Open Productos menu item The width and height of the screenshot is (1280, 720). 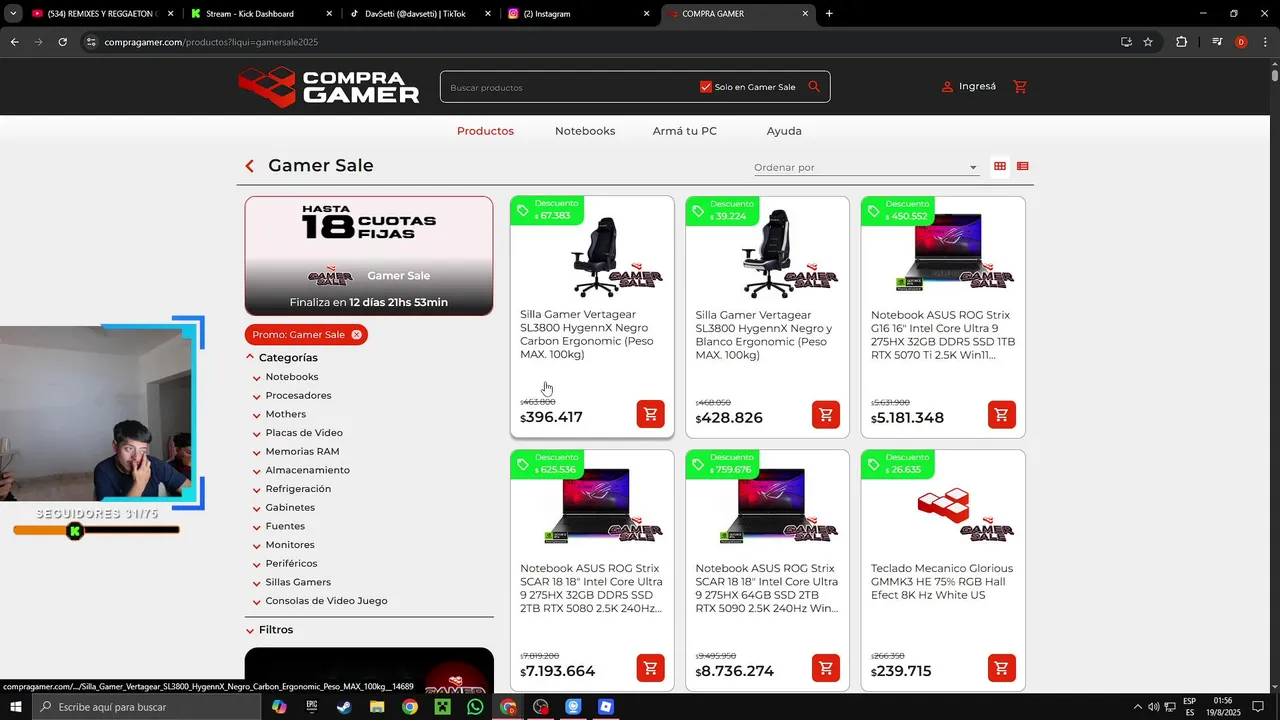coord(485,131)
